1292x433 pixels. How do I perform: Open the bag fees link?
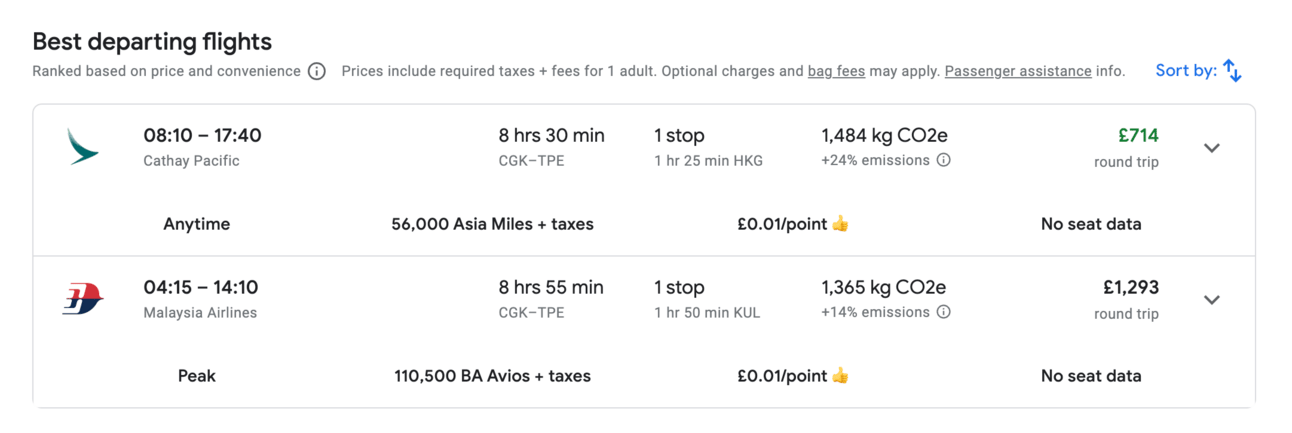coord(836,71)
